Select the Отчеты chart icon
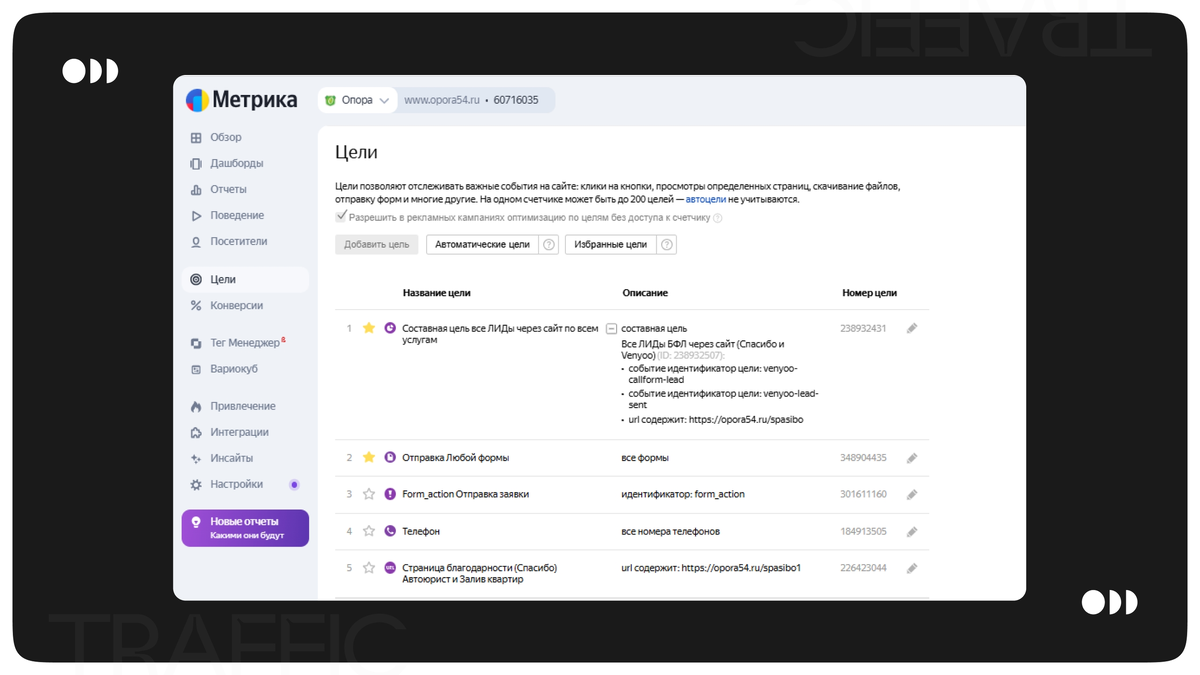 click(x=196, y=190)
